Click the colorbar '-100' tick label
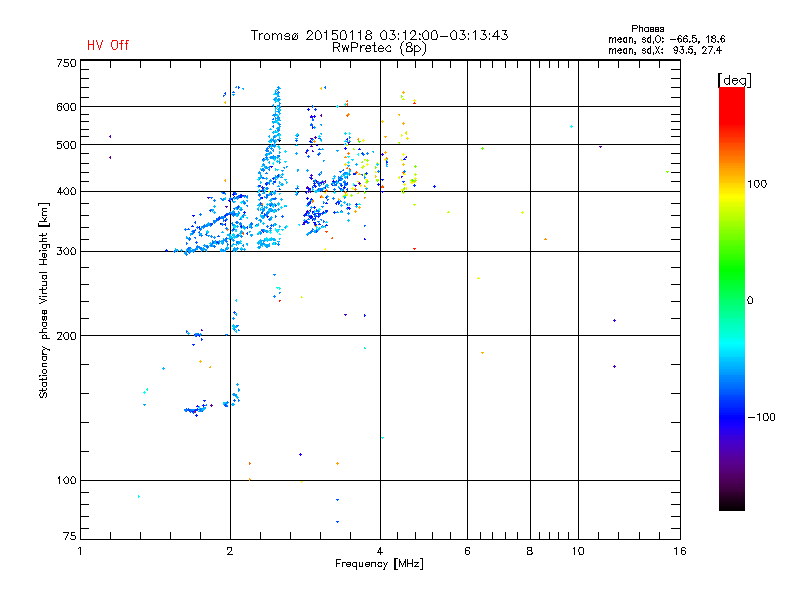 point(762,417)
